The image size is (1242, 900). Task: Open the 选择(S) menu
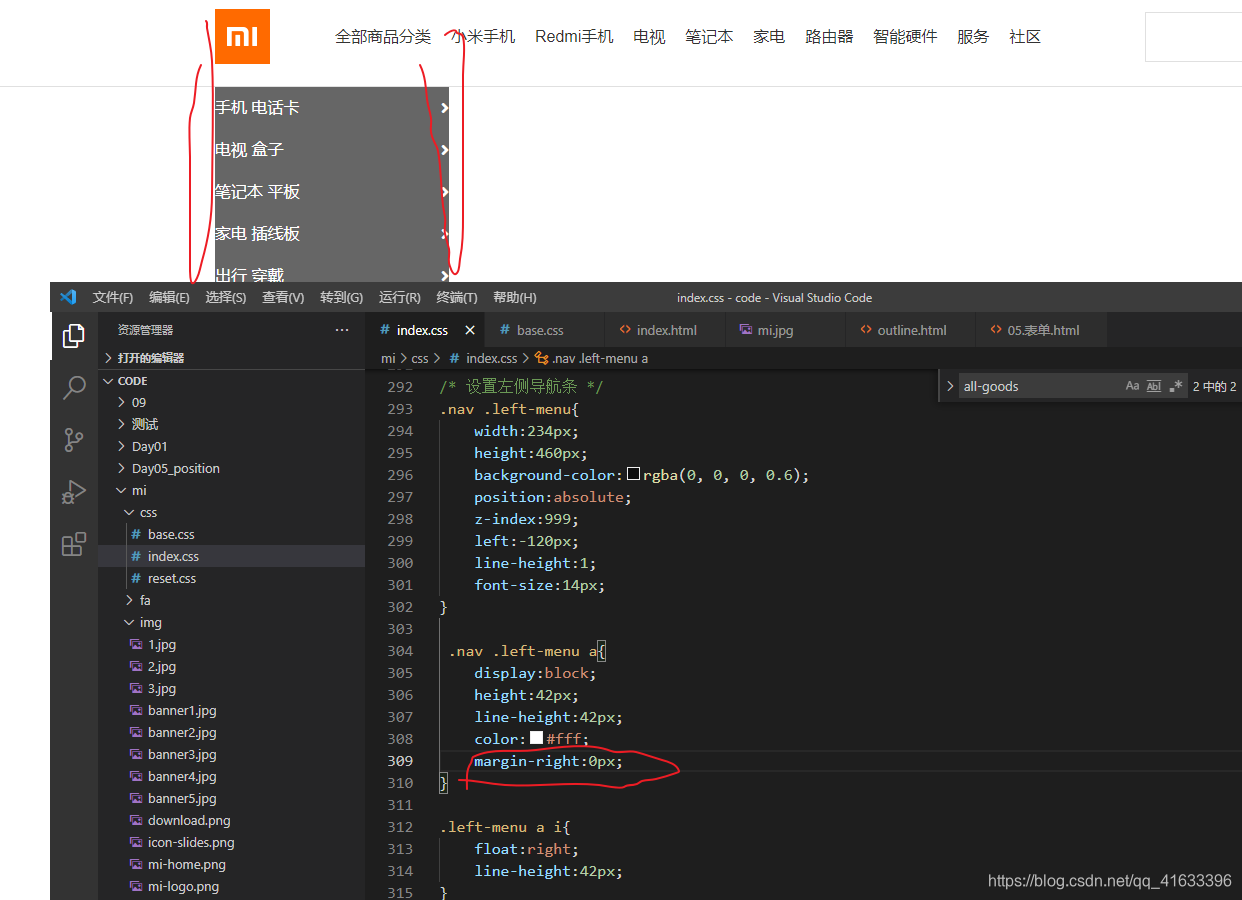point(226,297)
